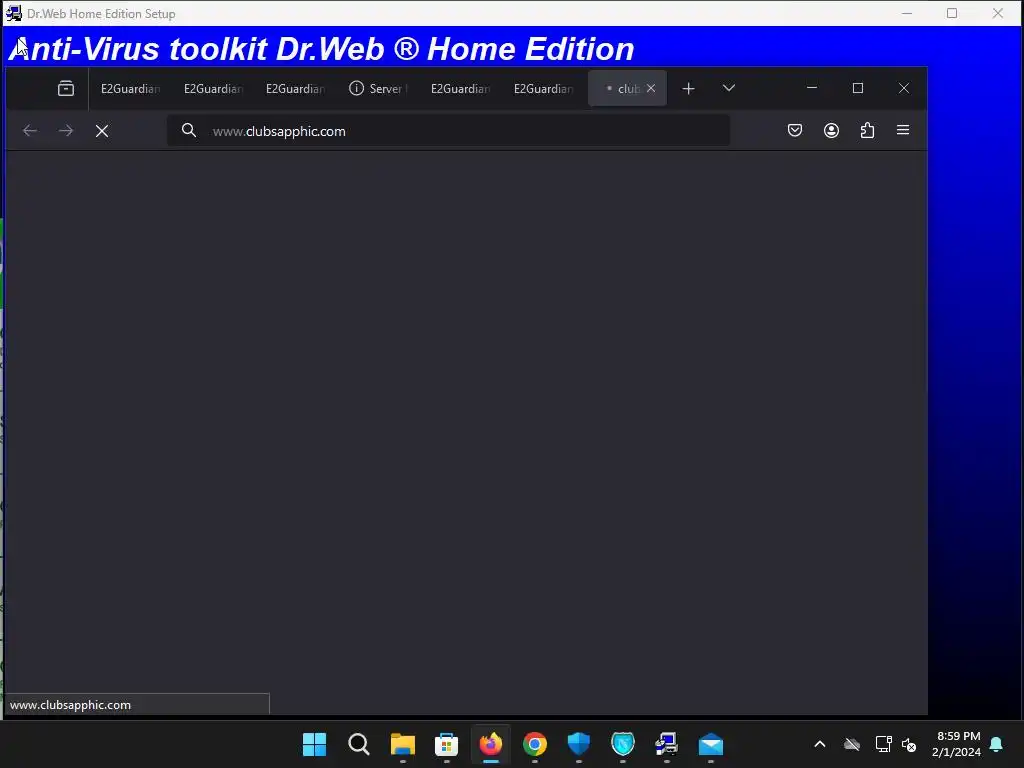Click the Firefox taskbar icon

[x=491, y=744]
